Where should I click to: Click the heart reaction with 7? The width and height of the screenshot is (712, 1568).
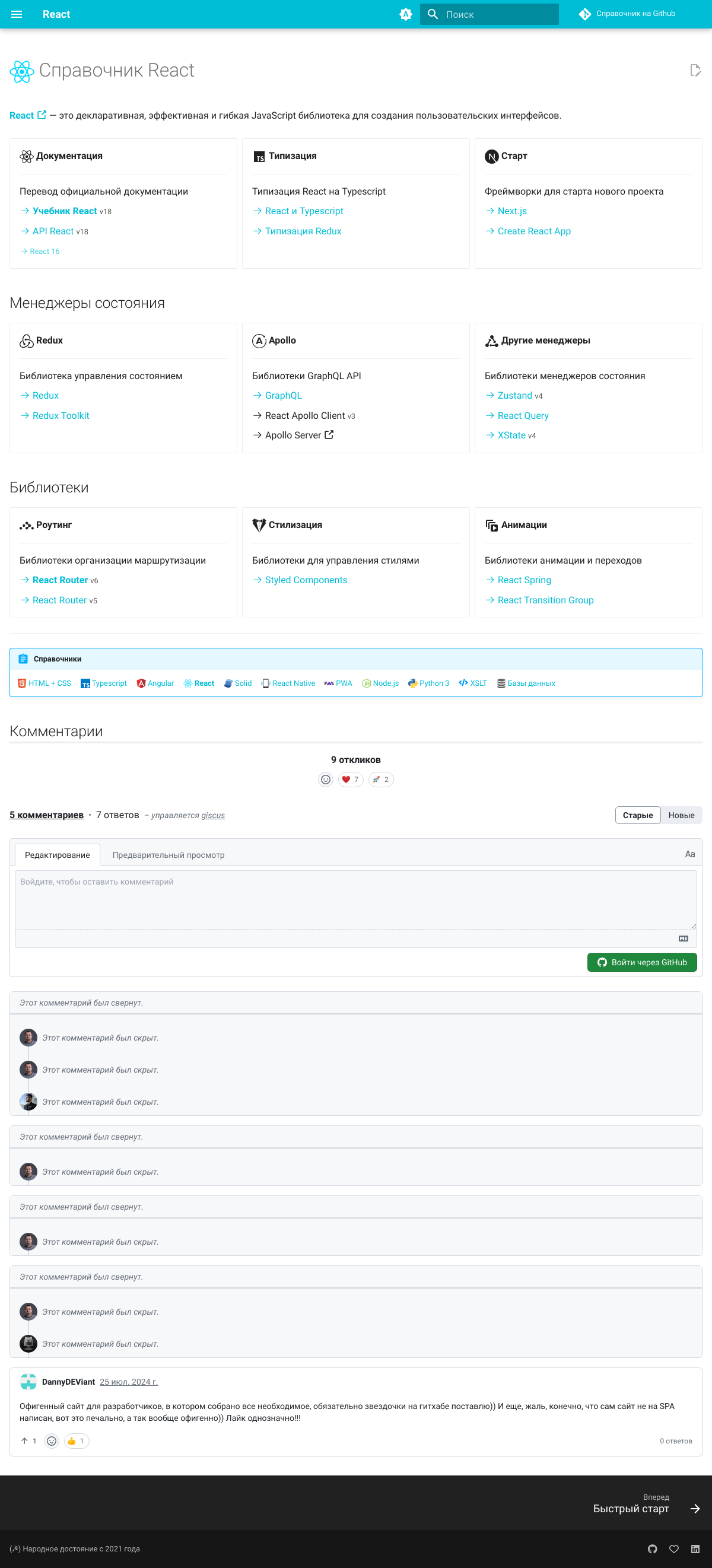click(x=351, y=780)
